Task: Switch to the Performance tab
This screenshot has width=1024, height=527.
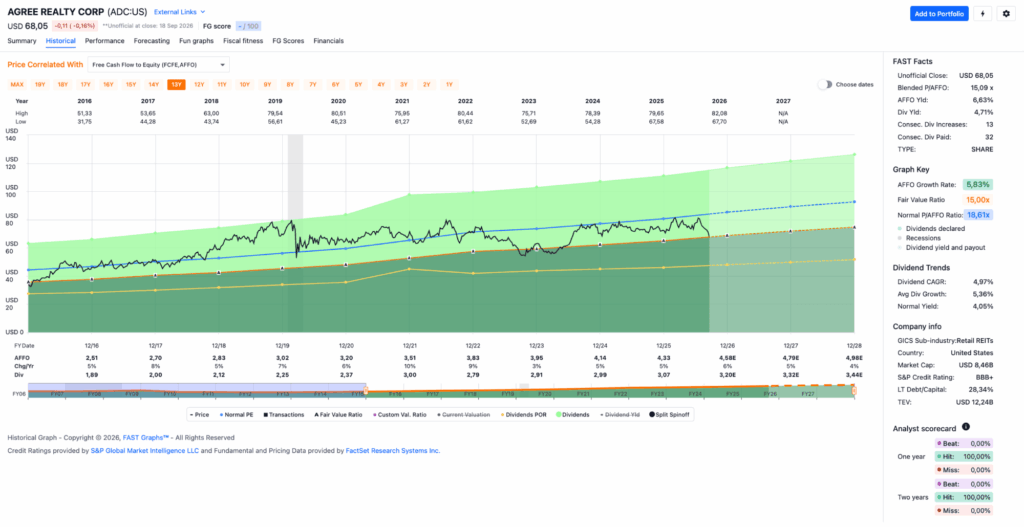Action: [104, 40]
